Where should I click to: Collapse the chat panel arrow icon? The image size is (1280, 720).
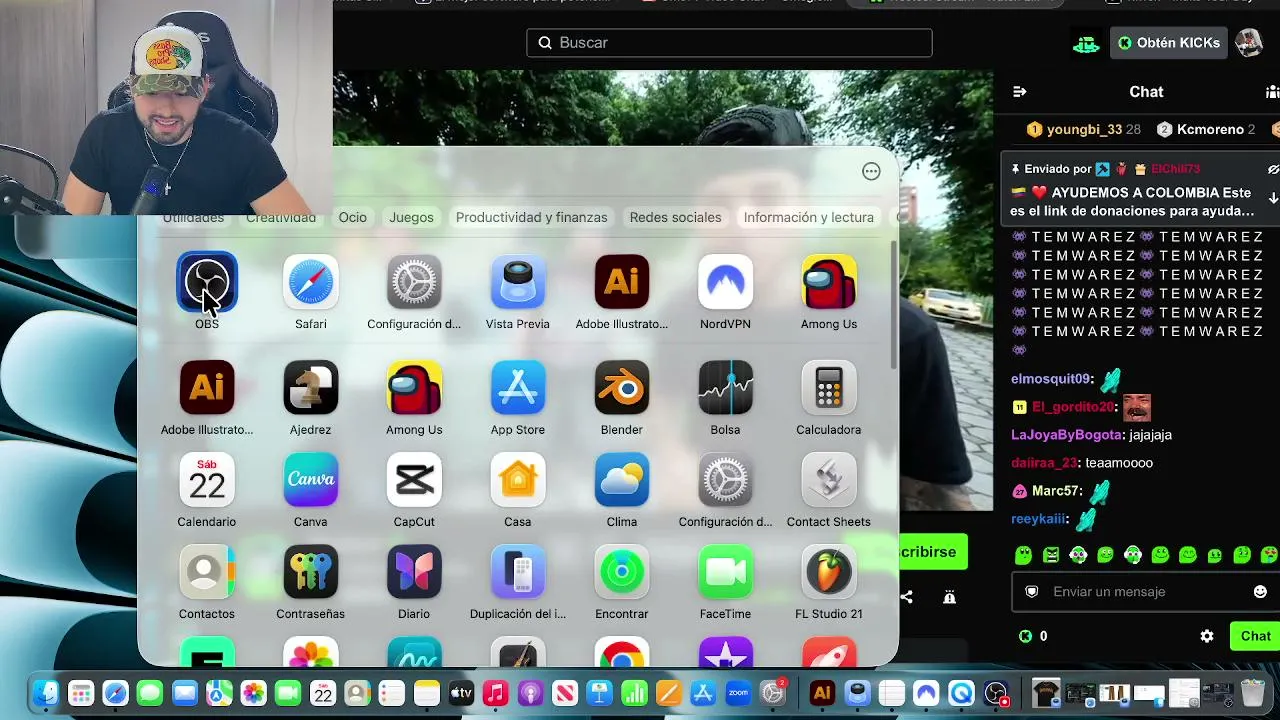pos(1020,92)
